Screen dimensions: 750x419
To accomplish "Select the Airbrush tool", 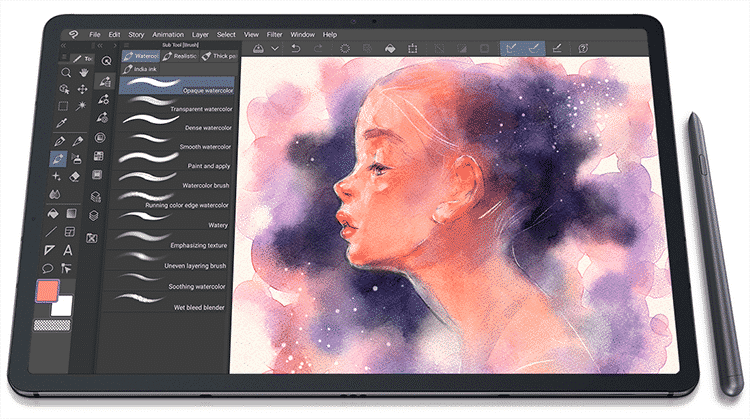I will 76,158.
